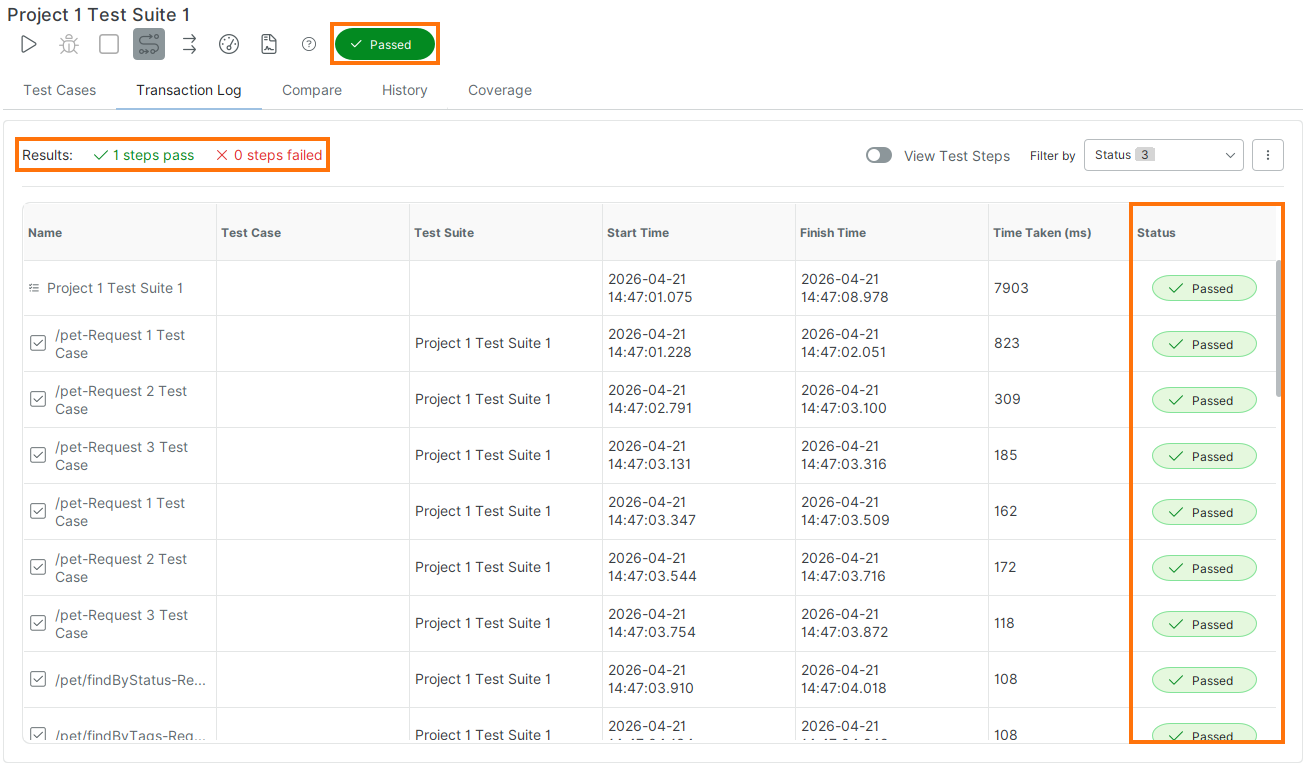The image size is (1306, 766).
Task: Click test case icon in the 172 ms row
Action: [38, 567]
